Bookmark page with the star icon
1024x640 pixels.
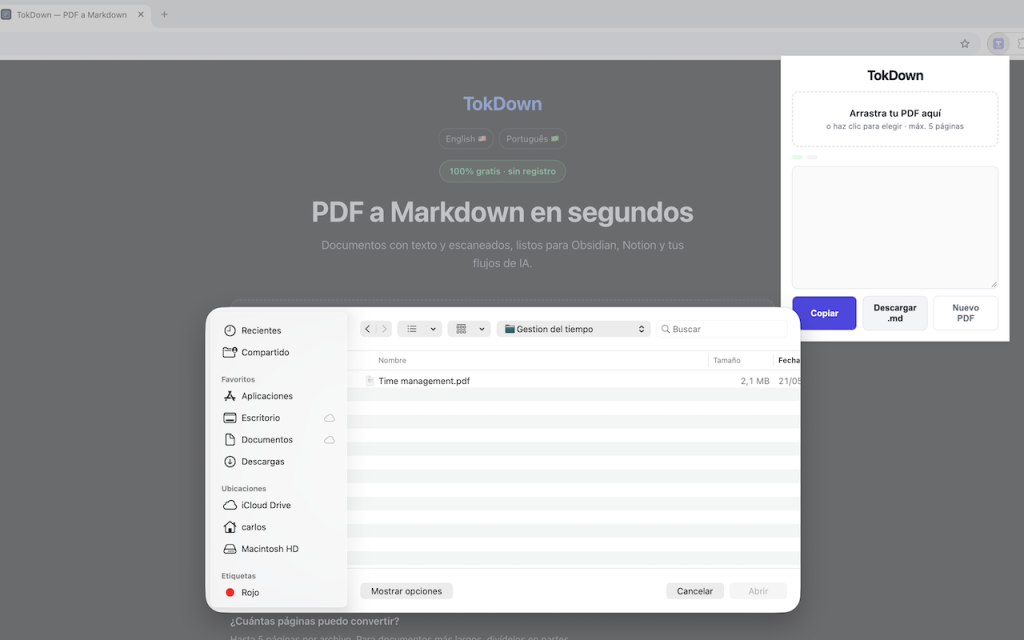[965, 44]
